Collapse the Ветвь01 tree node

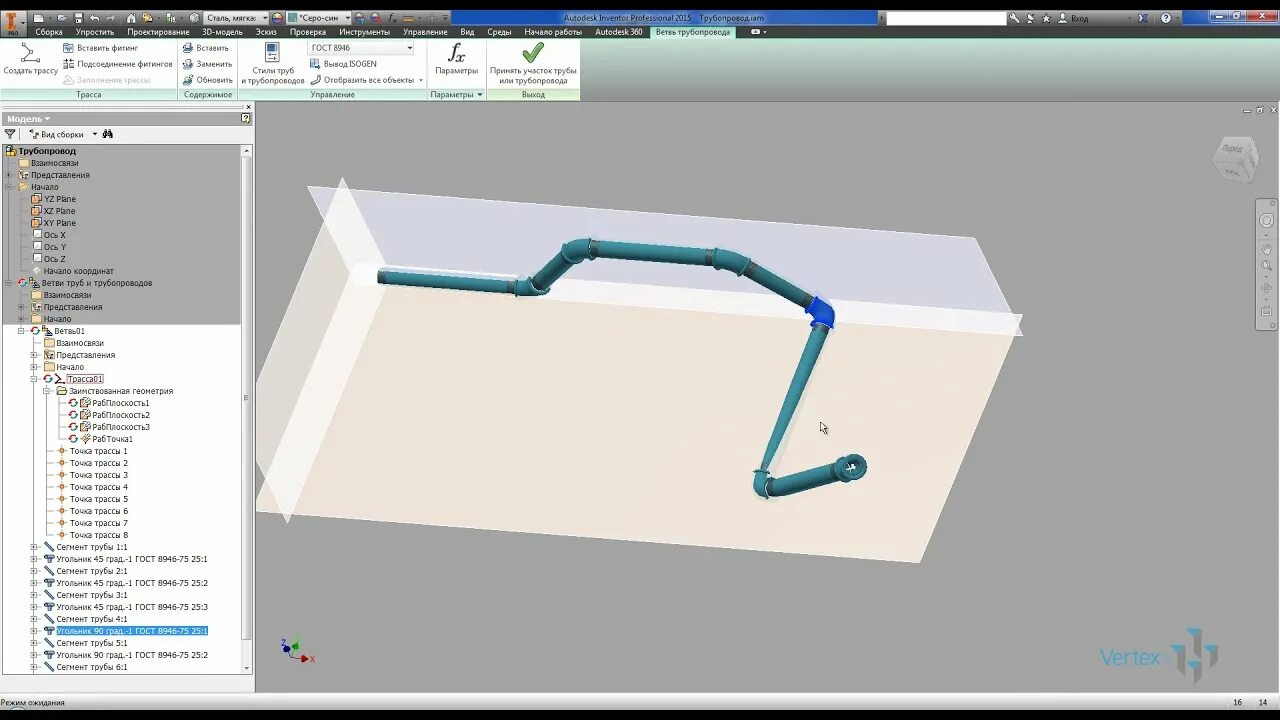(21, 331)
